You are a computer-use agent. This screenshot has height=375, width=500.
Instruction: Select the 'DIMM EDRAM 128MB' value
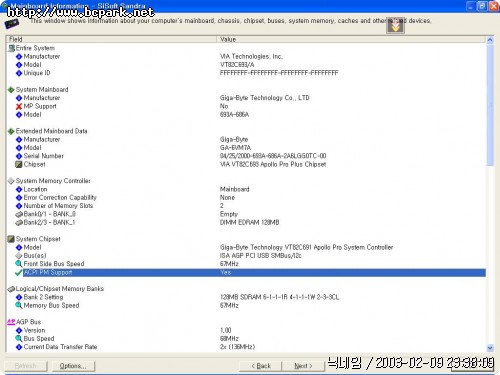click(249, 223)
